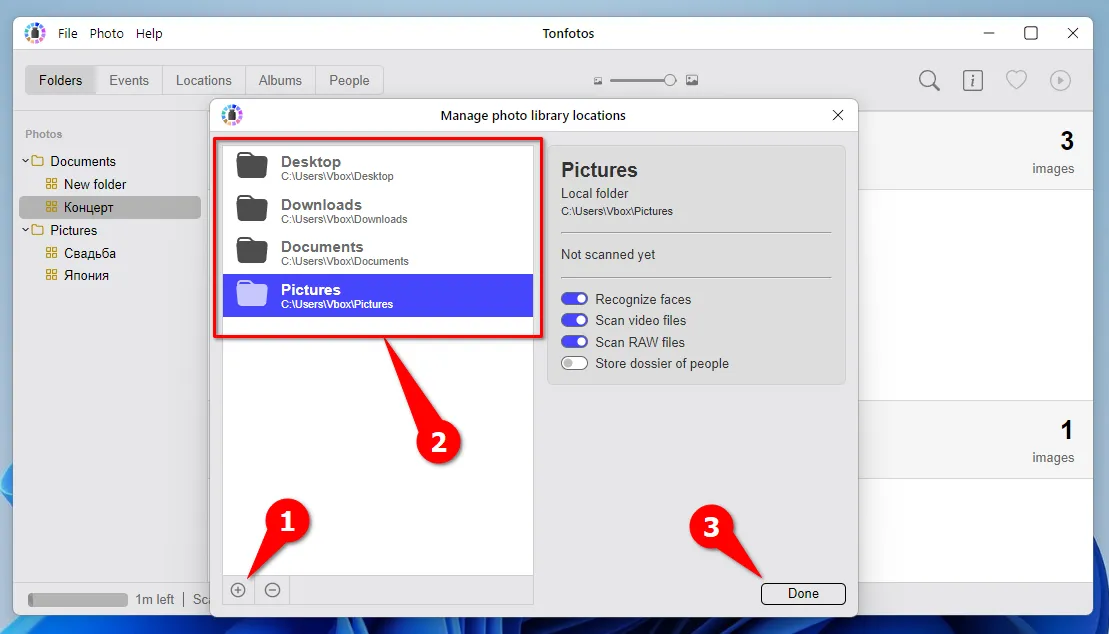Toggle the Recognize faces switch

tap(574, 299)
